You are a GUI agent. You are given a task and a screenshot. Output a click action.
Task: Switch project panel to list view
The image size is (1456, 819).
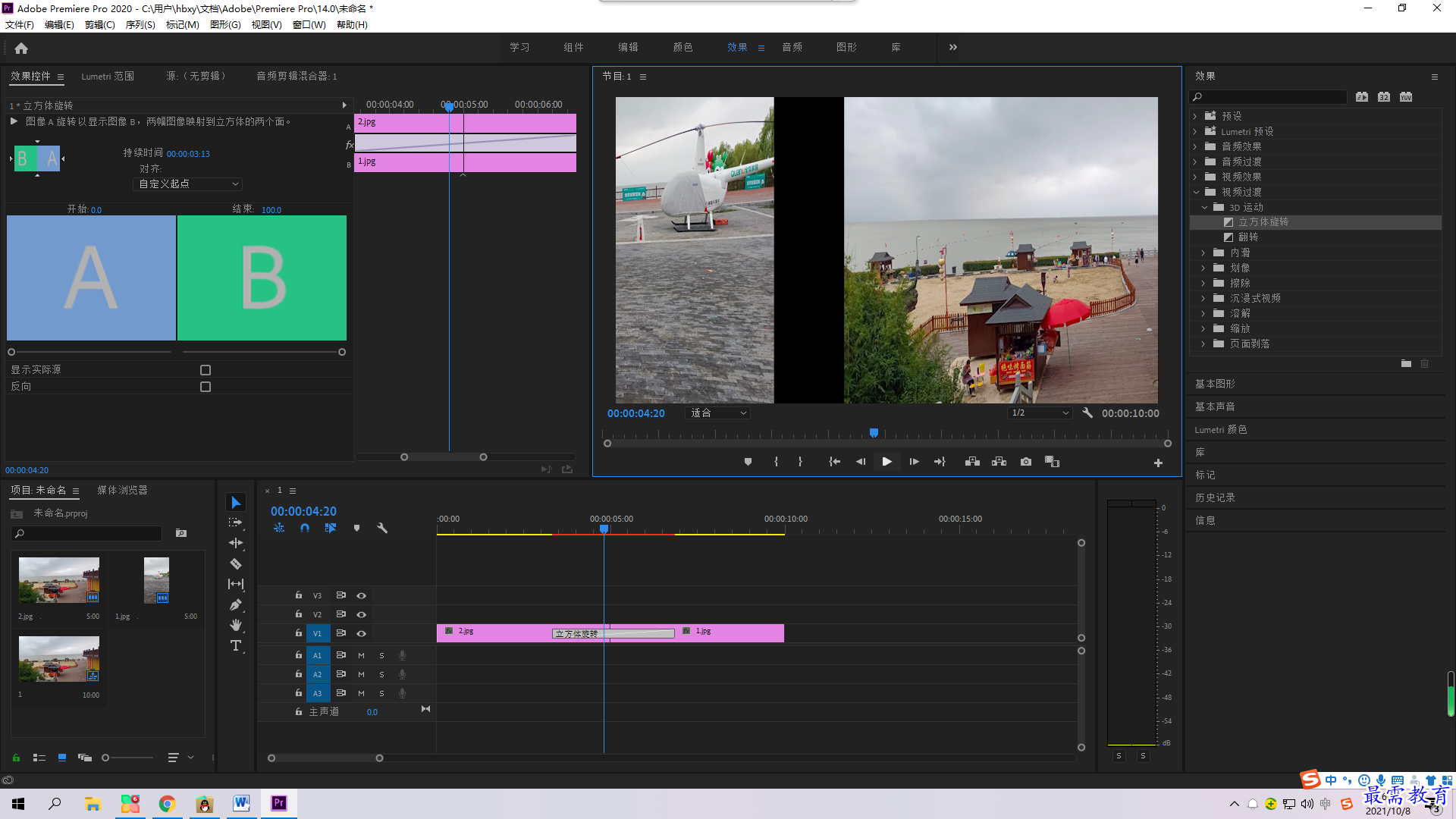point(39,758)
